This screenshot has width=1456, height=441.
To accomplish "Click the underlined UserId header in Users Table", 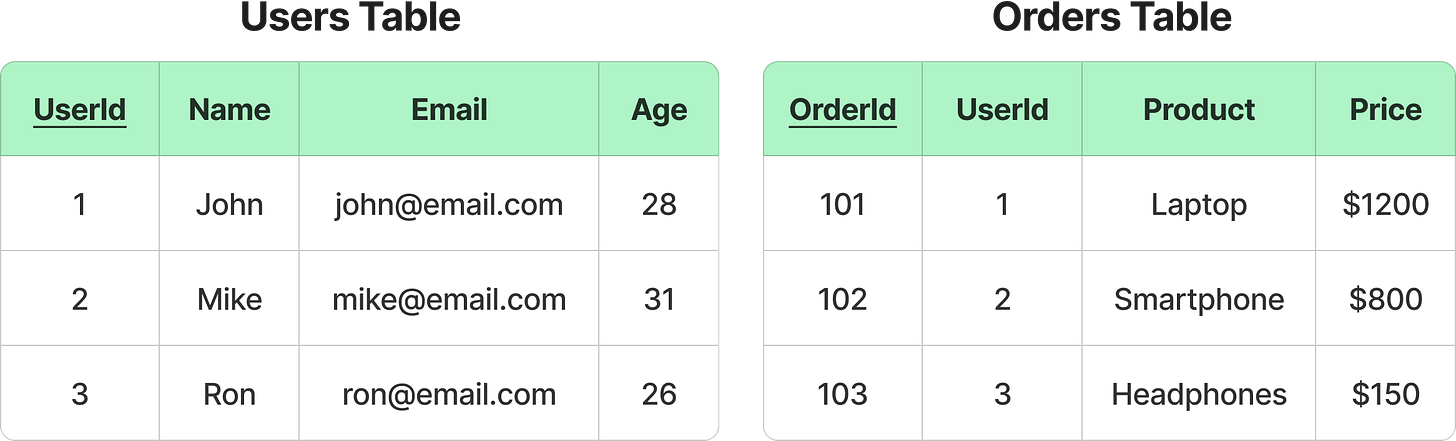I will 80,109.
